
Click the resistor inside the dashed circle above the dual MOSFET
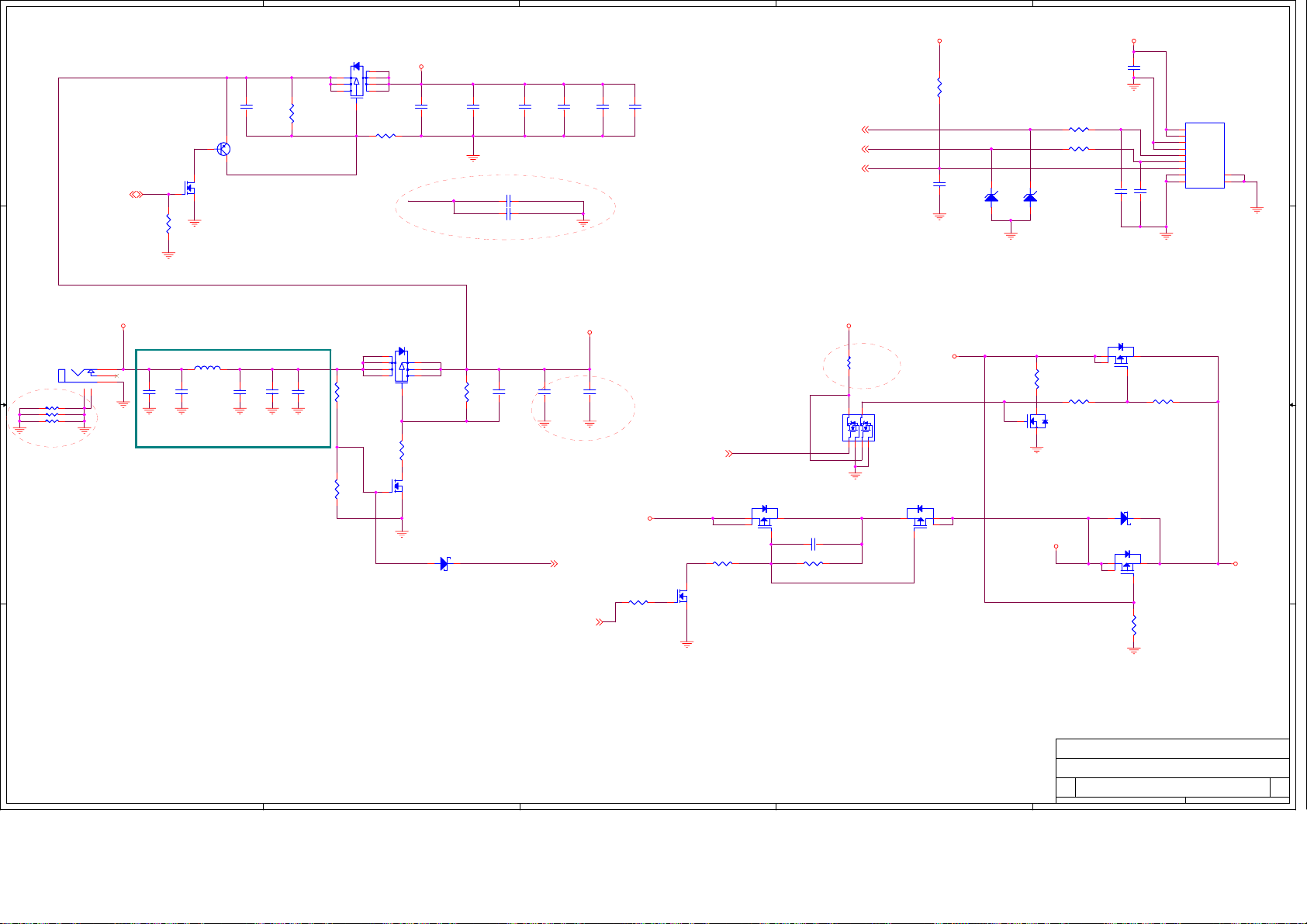pyautogui.click(x=849, y=362)
